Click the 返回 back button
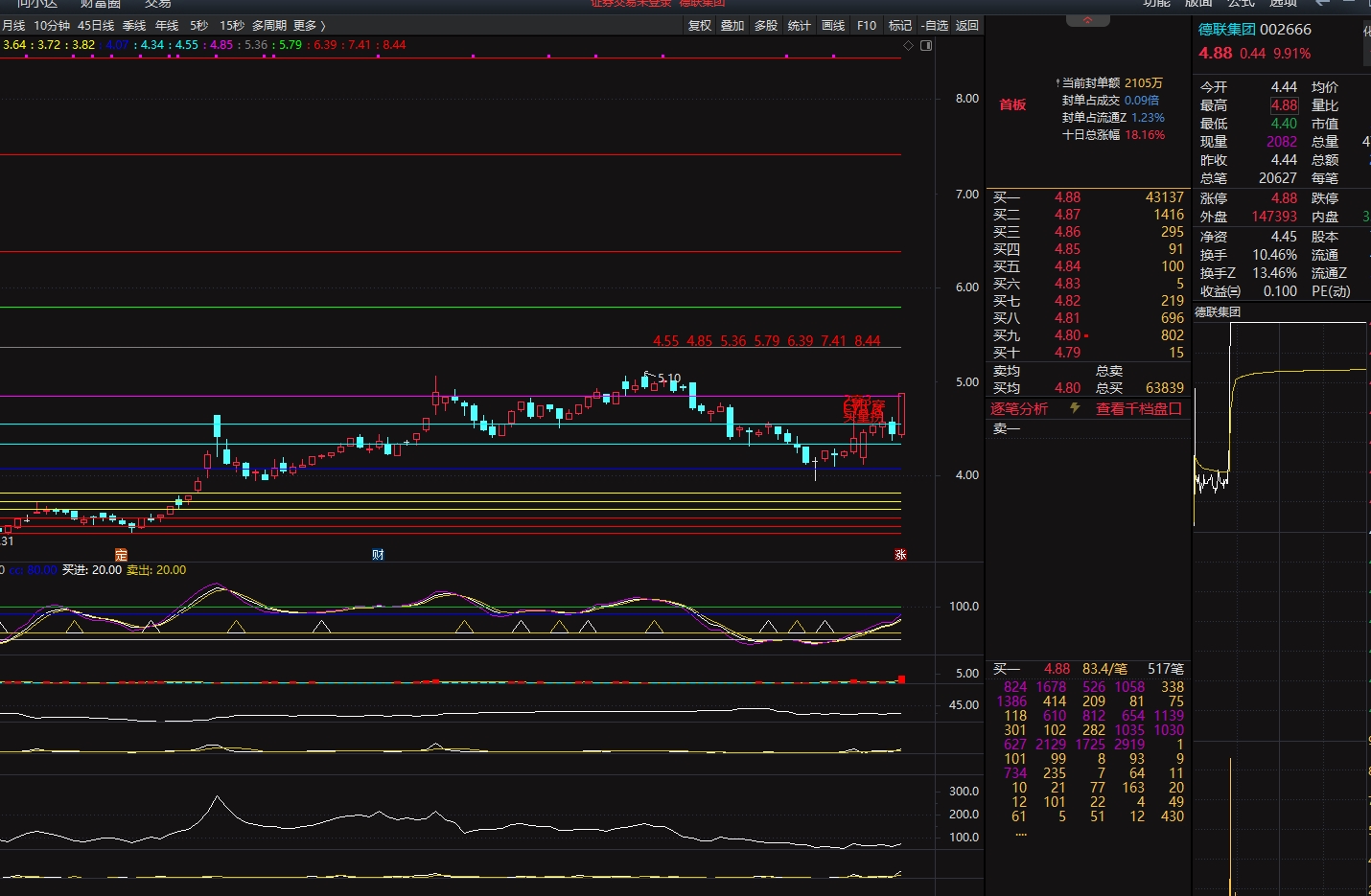This screenshot has width=1371, height=896. pos(967,26)
